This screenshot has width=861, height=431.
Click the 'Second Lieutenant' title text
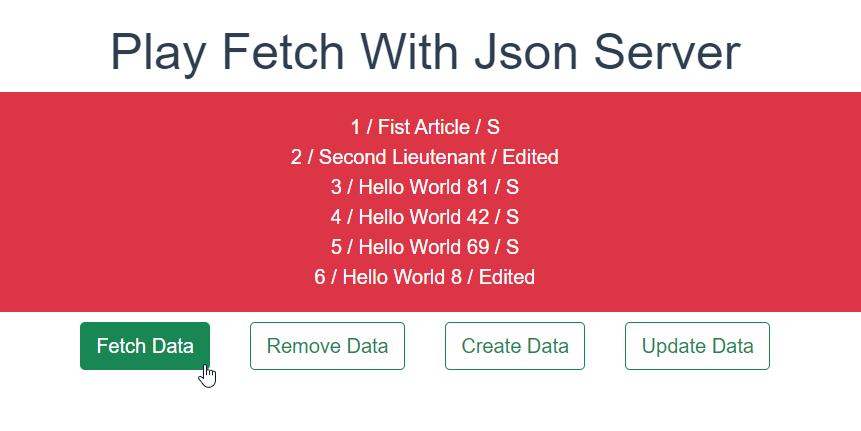400,157
